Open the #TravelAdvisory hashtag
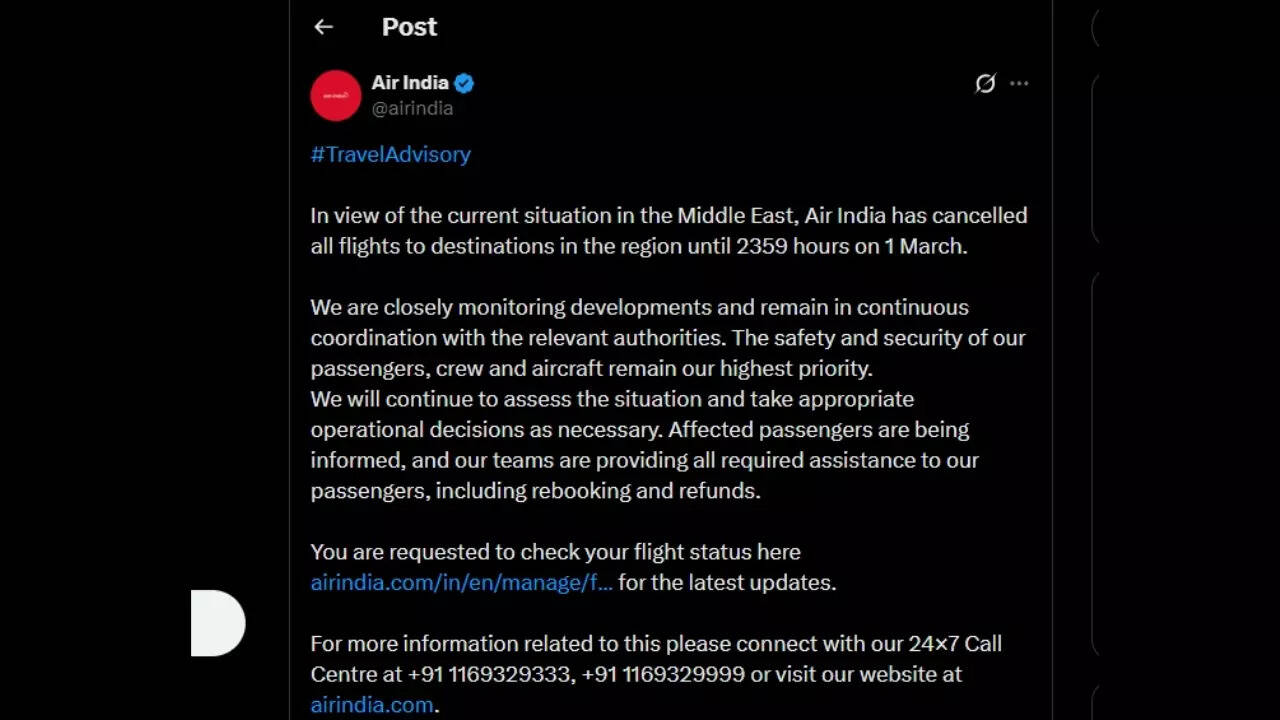Screen dimensions: 1280x720 pos(390,154)
